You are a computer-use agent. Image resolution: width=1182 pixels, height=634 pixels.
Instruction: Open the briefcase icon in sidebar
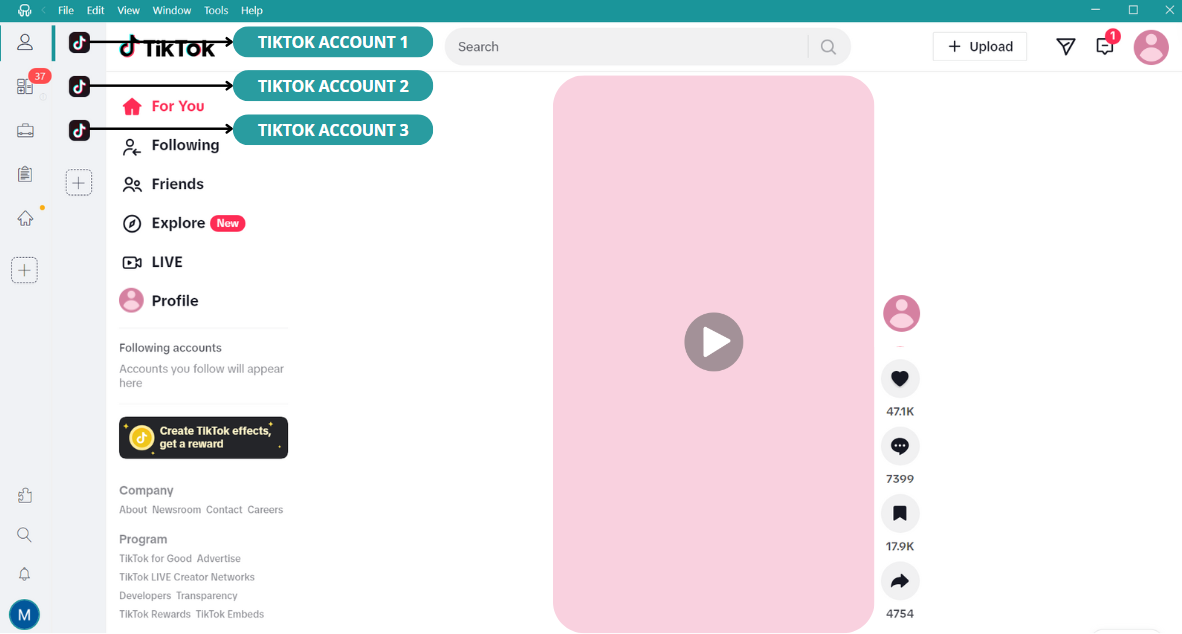[25, 130]
